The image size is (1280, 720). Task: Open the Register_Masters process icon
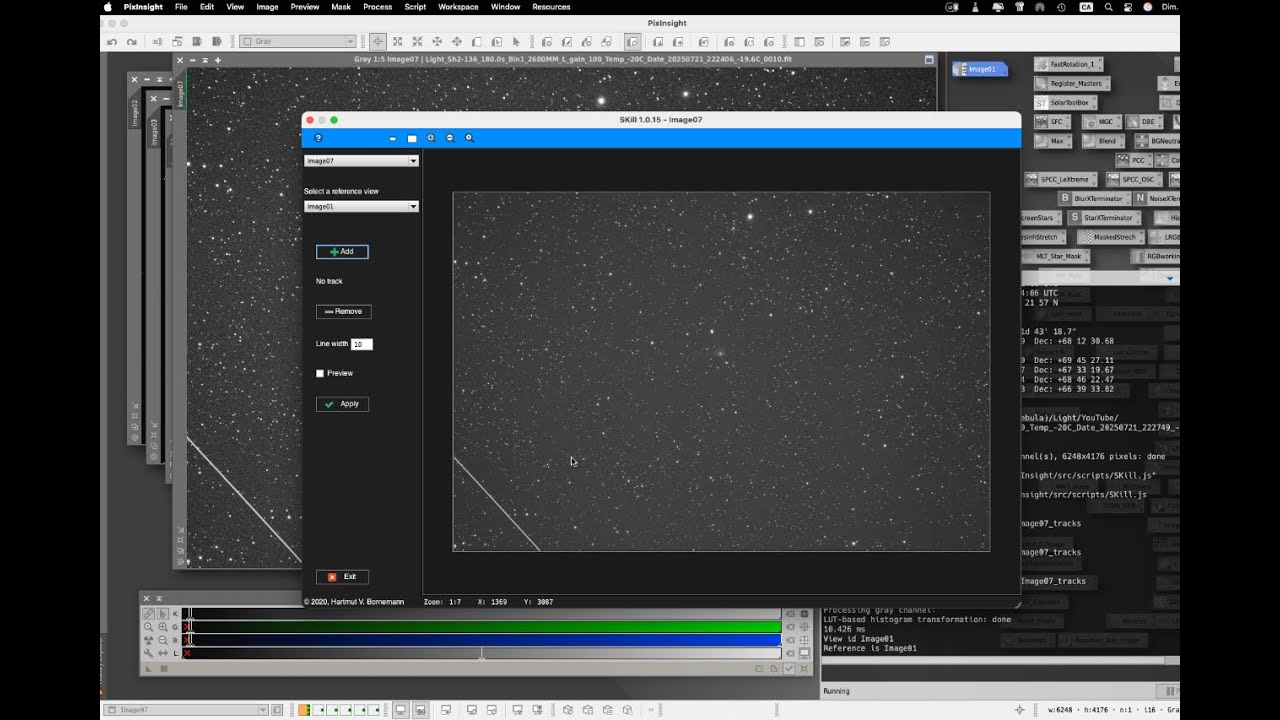(x=1072, y=84)
